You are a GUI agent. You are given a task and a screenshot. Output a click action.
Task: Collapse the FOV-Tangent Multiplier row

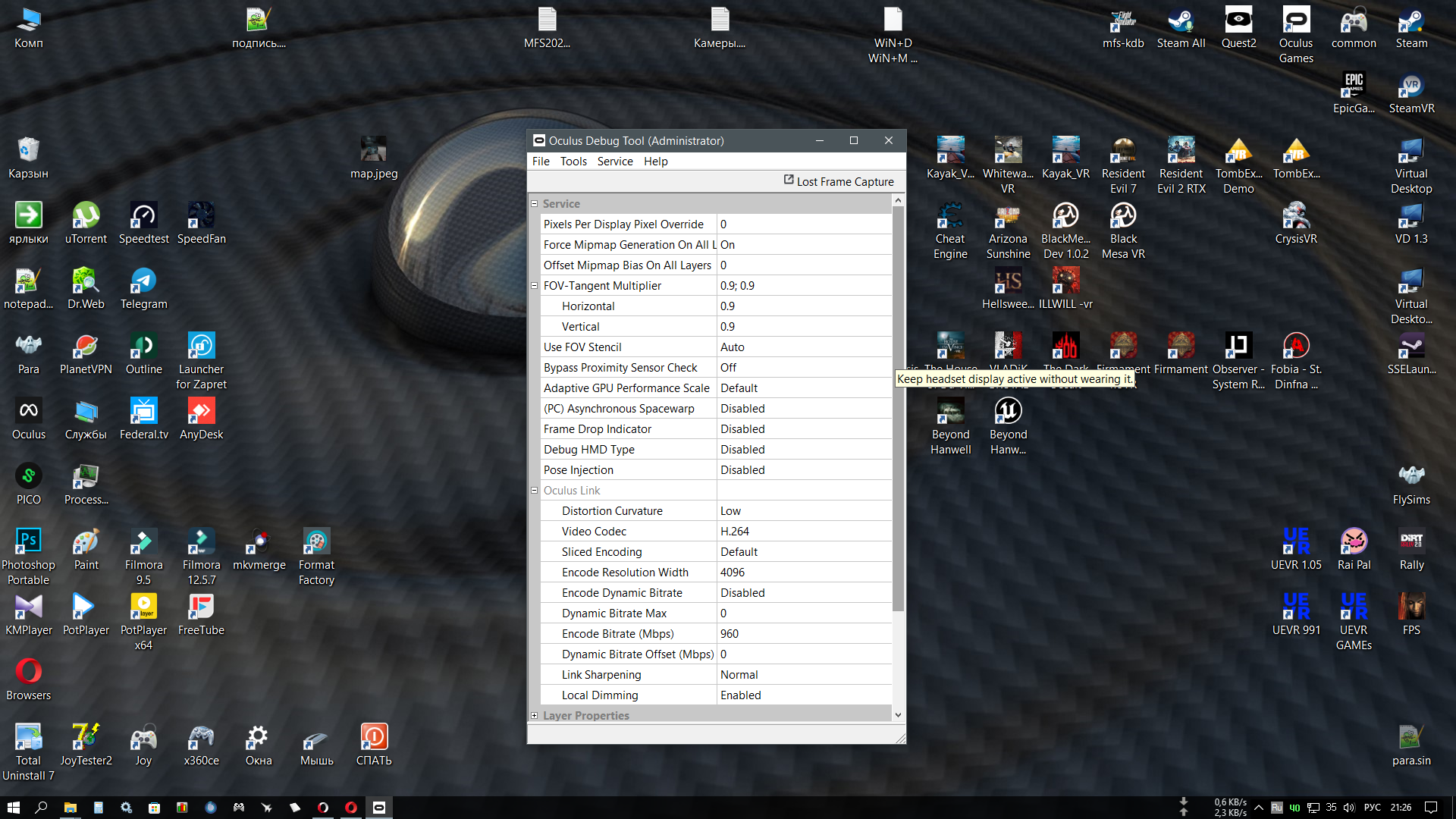[x=534, y=286]
